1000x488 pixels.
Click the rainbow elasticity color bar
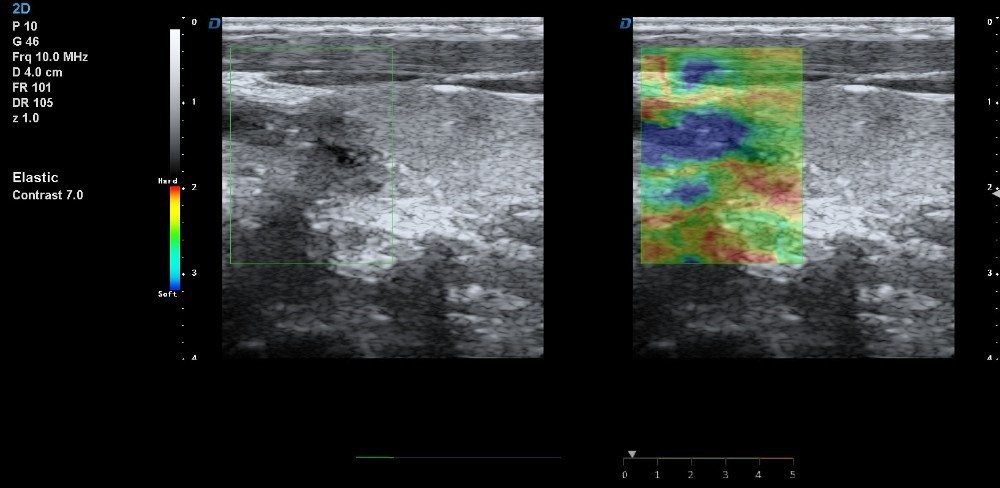point(175,237)
